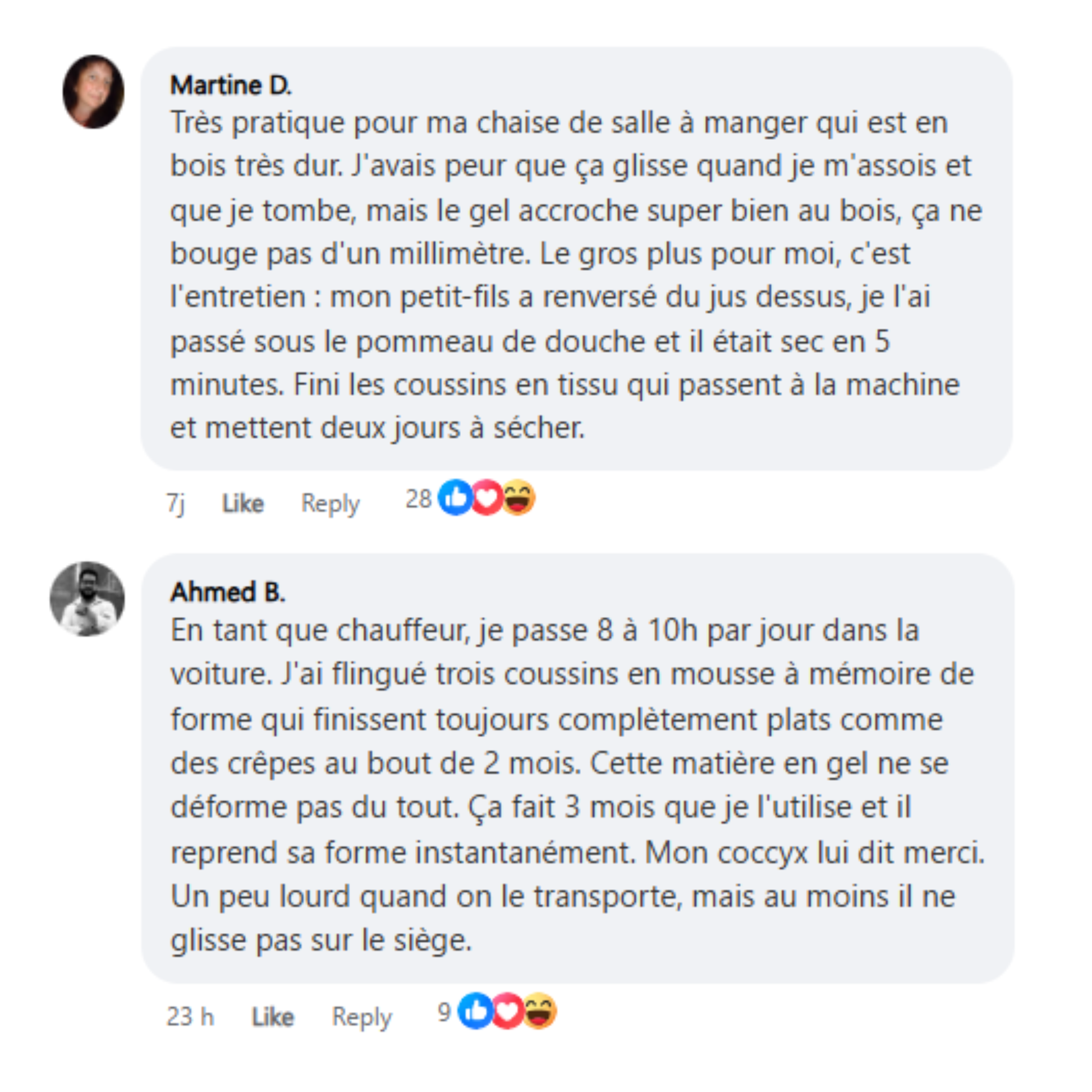
Task: Click Ahmed B.'s profile picture
Action: (88, 599)
